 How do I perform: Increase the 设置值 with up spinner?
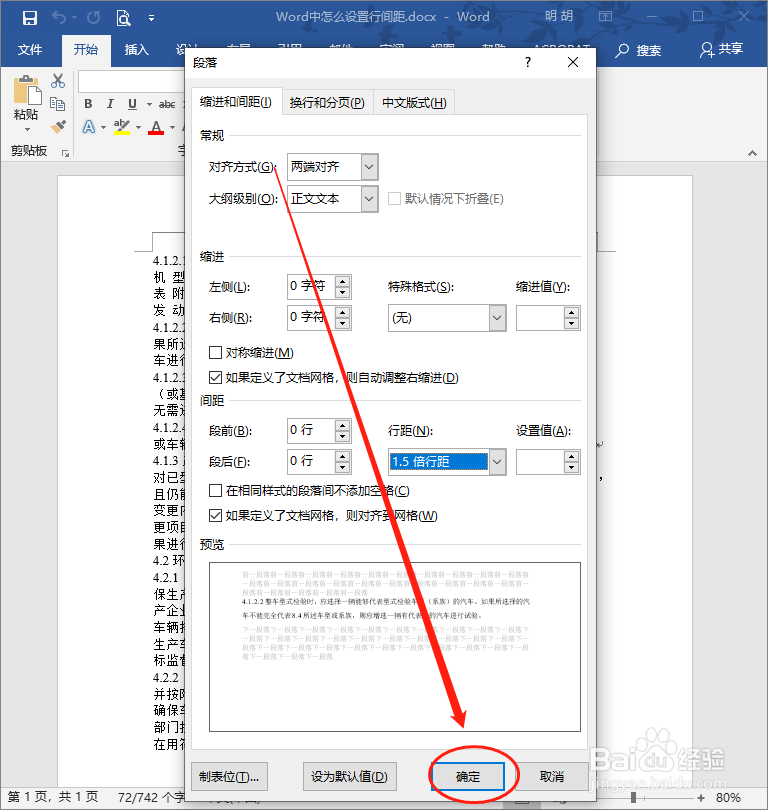[x=571, y=457]
